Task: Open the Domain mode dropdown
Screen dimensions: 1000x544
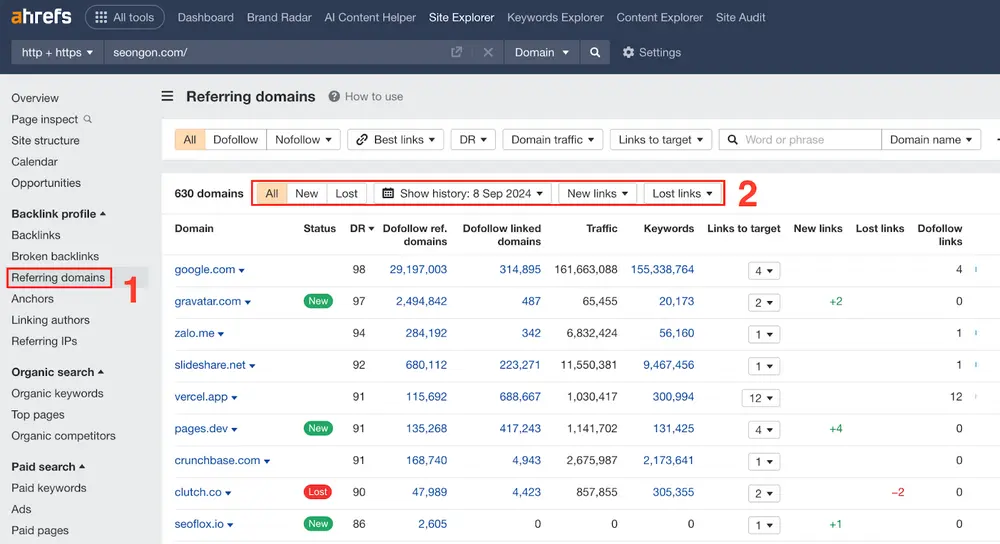Action: [x=541, y=52]
